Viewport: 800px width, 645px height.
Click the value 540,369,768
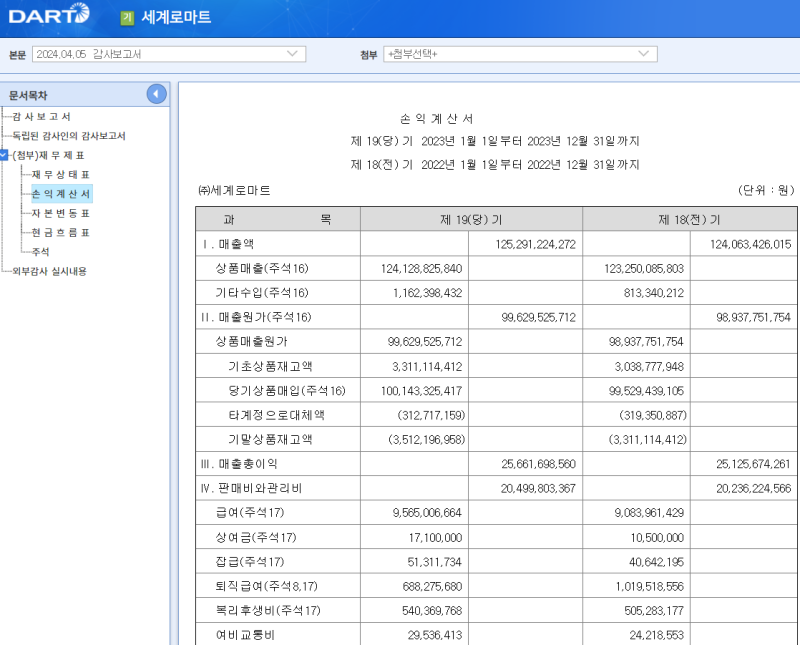click(432, 611)
